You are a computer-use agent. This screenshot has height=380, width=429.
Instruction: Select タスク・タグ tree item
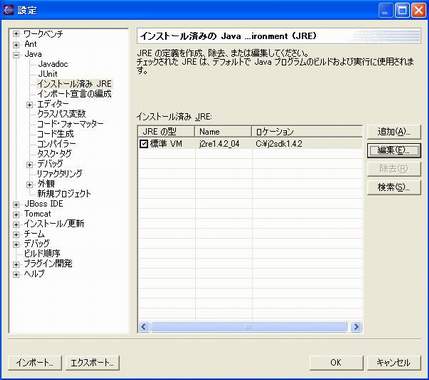tap(54, 154)
